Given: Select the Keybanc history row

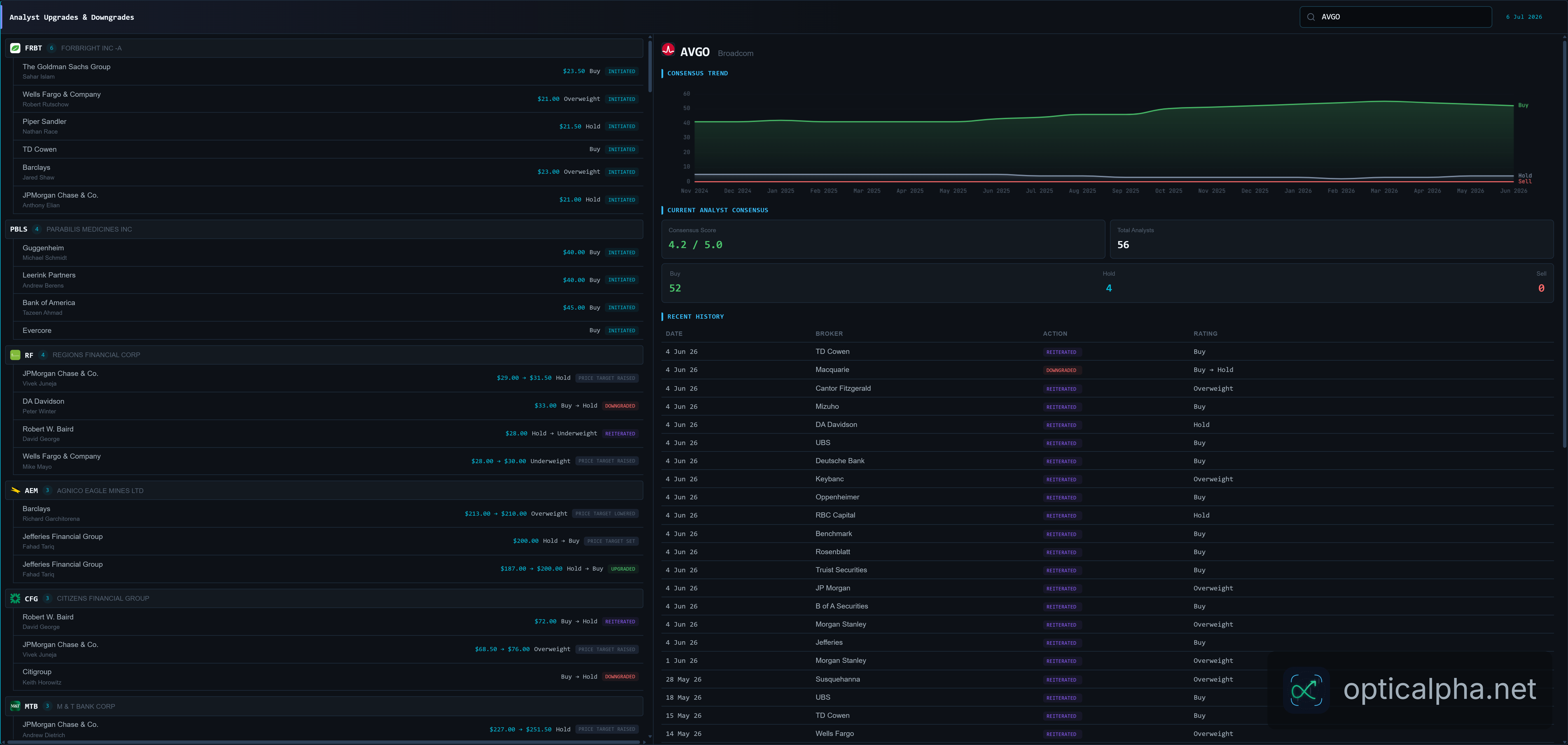Looking at the screenshot, I should tap(1107, 479).
